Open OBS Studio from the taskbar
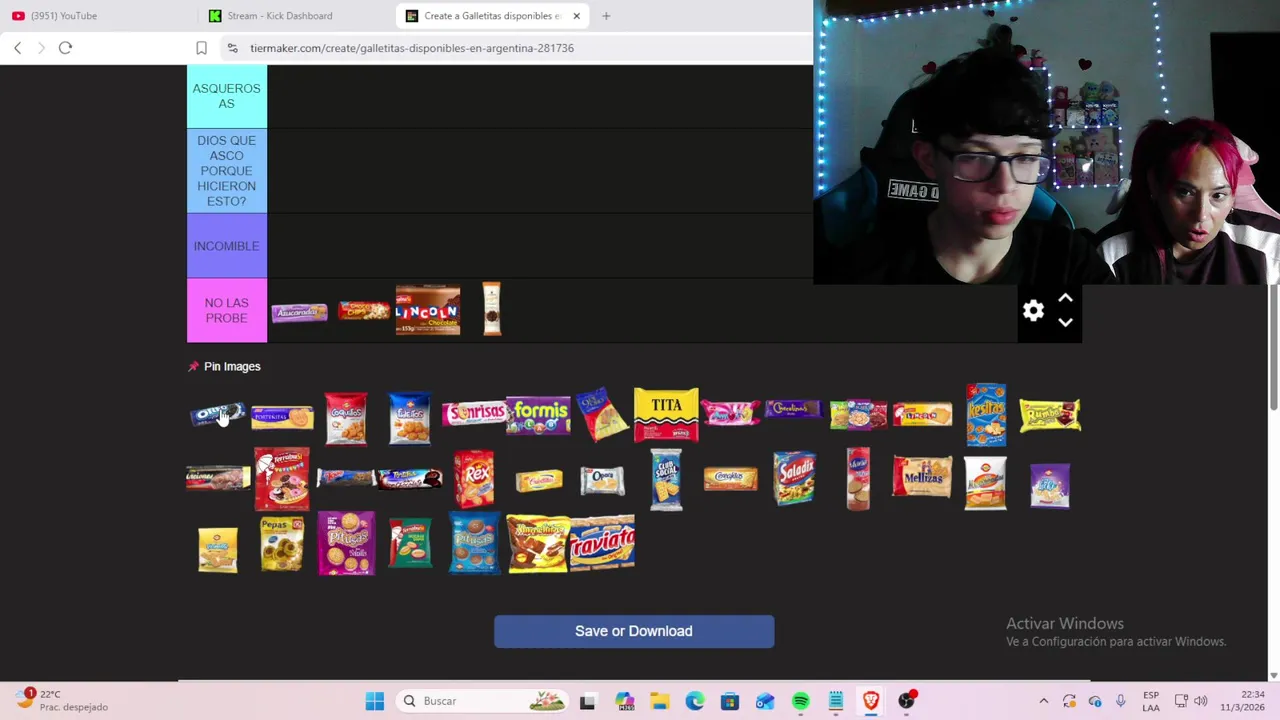Image resolution: width=1280 pixels, height=720 pixels. click(x=906, y=701)
